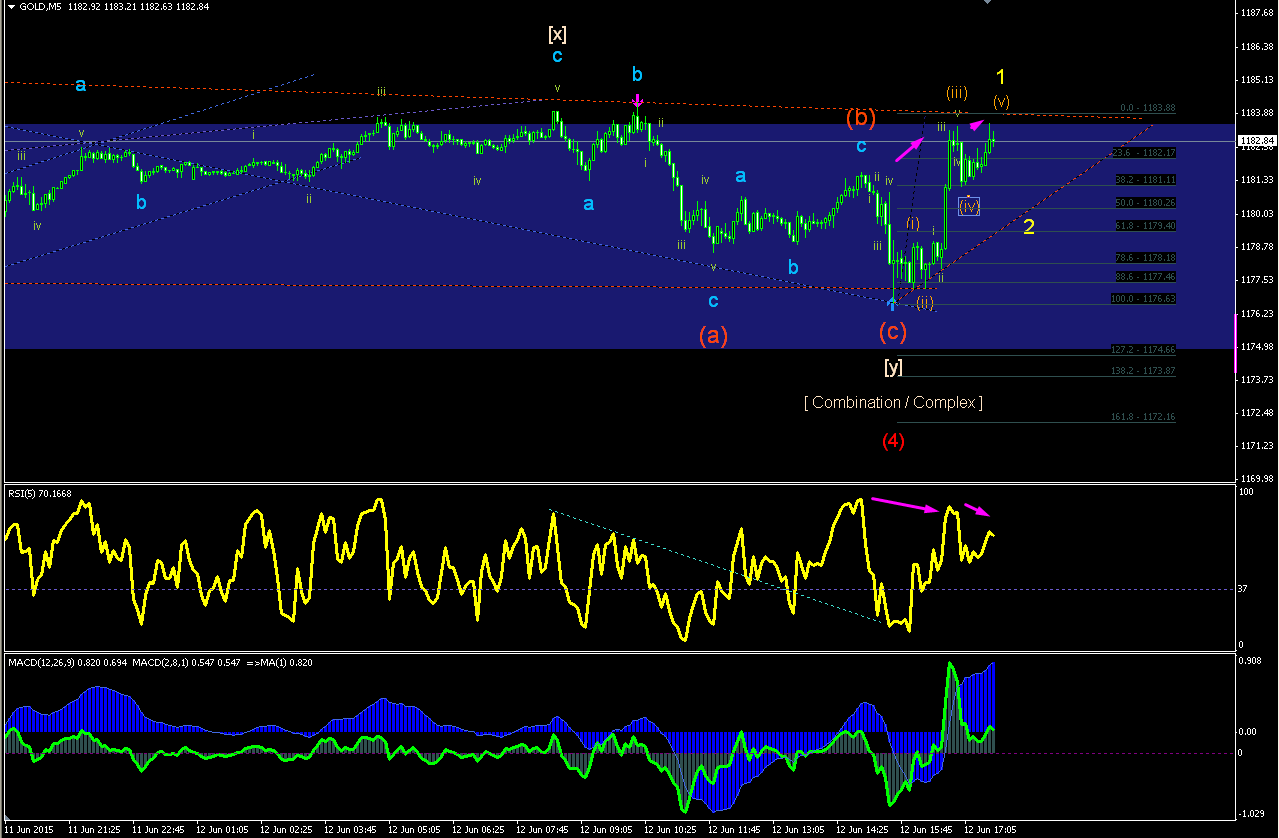Click price axis value 1176.23
The width and height of the screenshot is (1279, 838).
1256,314
